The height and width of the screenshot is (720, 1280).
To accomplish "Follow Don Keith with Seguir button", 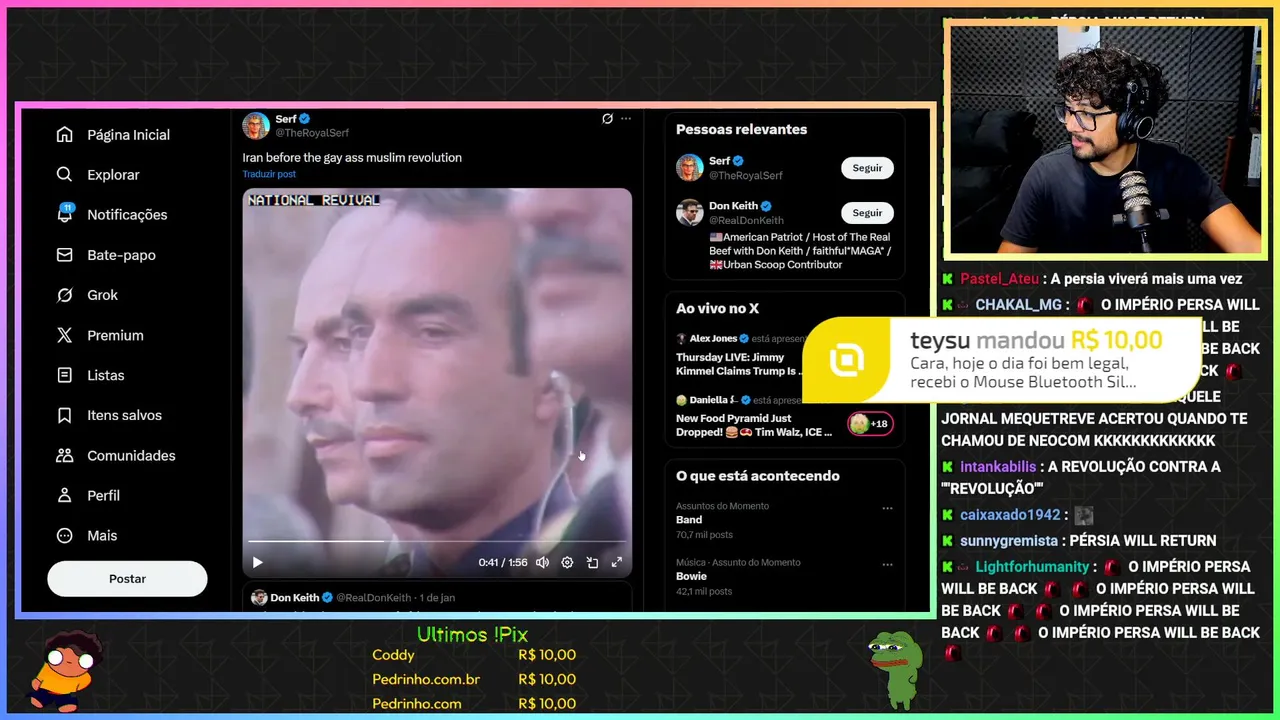I will tap(867, 213).
